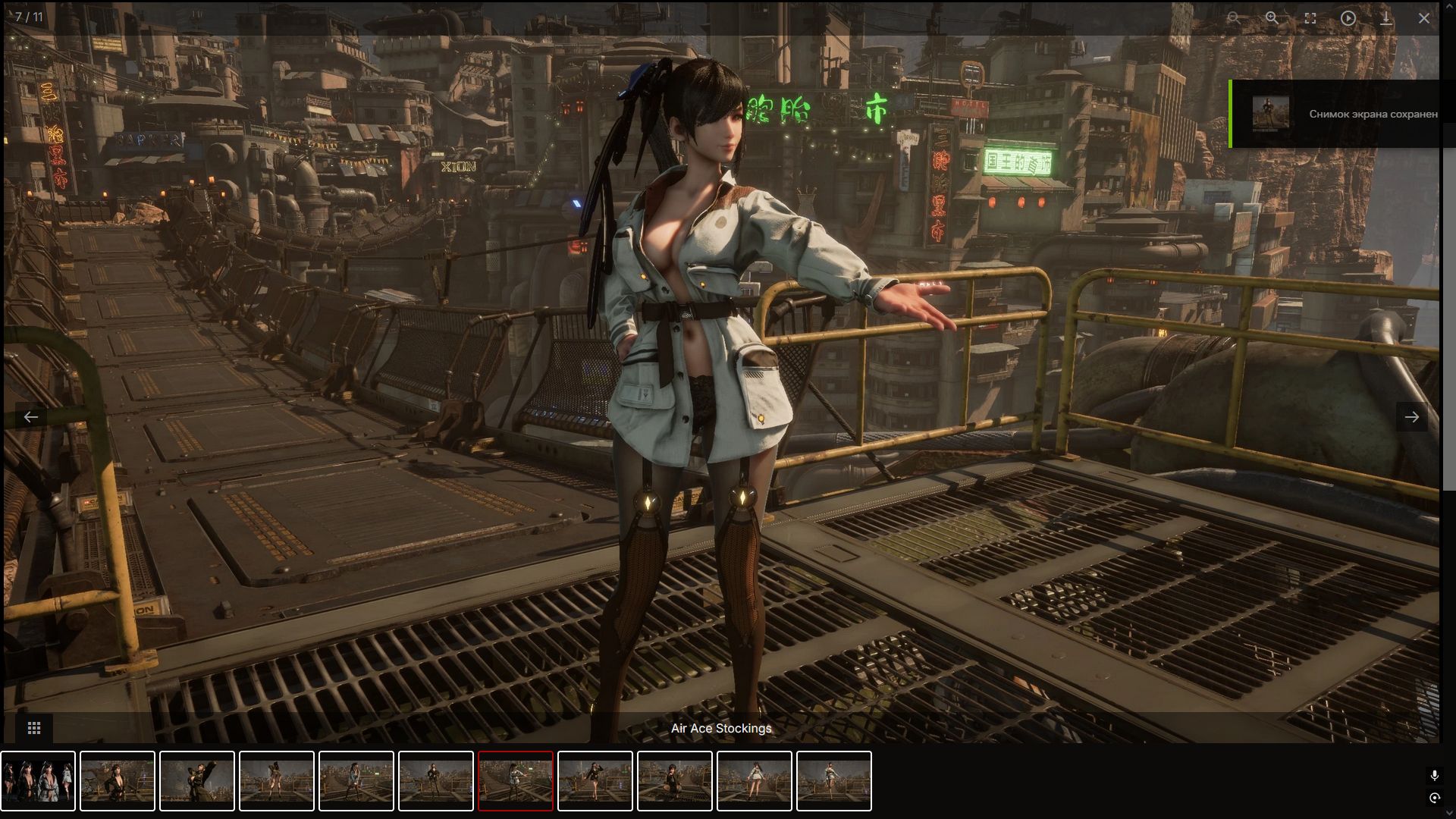Open the second thumbnail in the strip

(x=118, y=781)
